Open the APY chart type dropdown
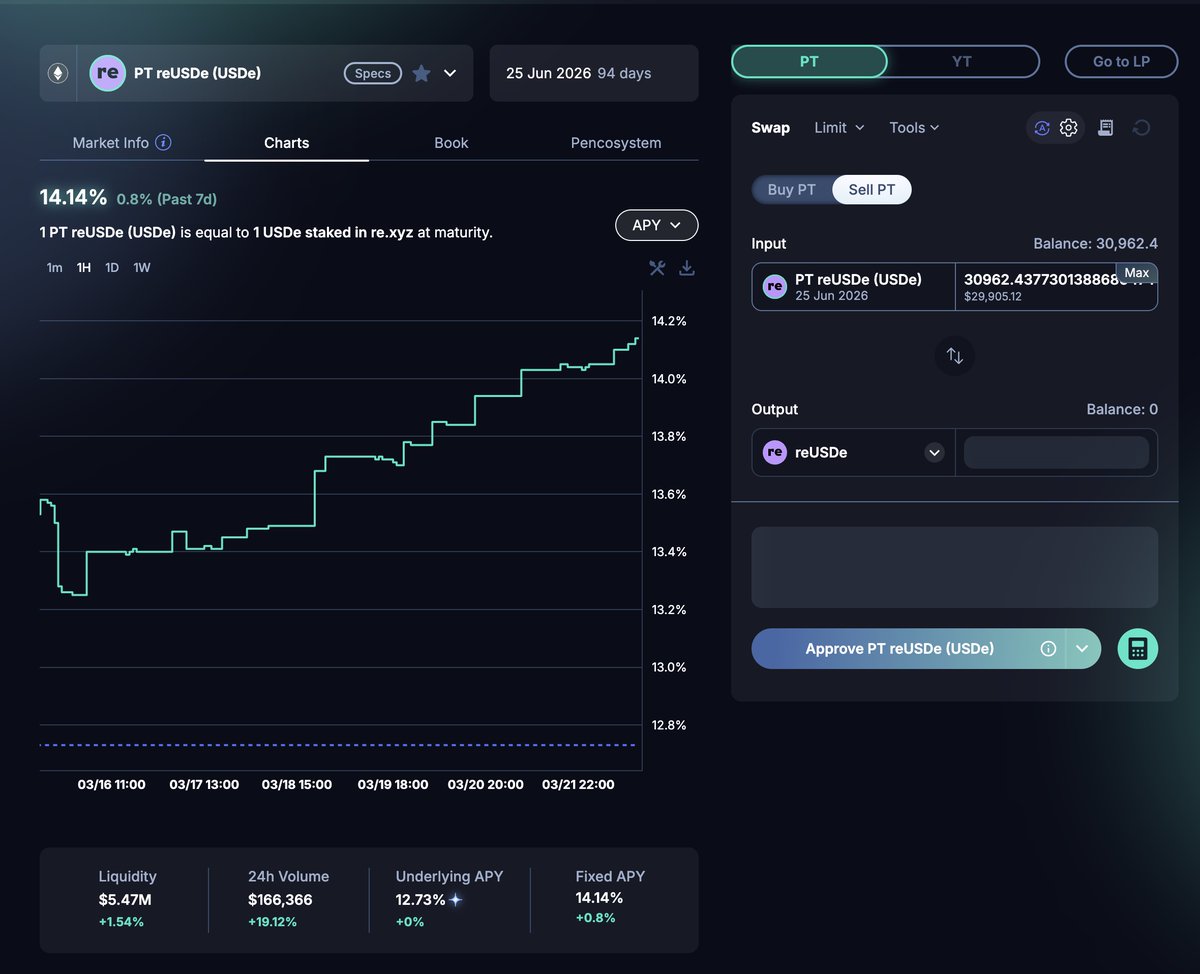 point(657,225)
